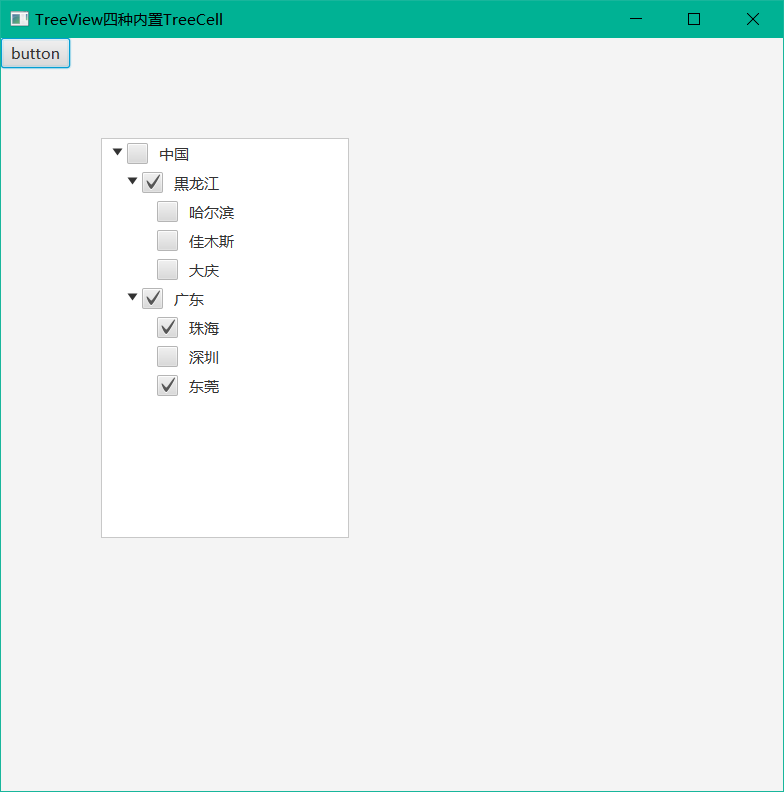784x792 pixels.
Task: Select the 哈尔滨 tree row label
Action: click(212, 212)
